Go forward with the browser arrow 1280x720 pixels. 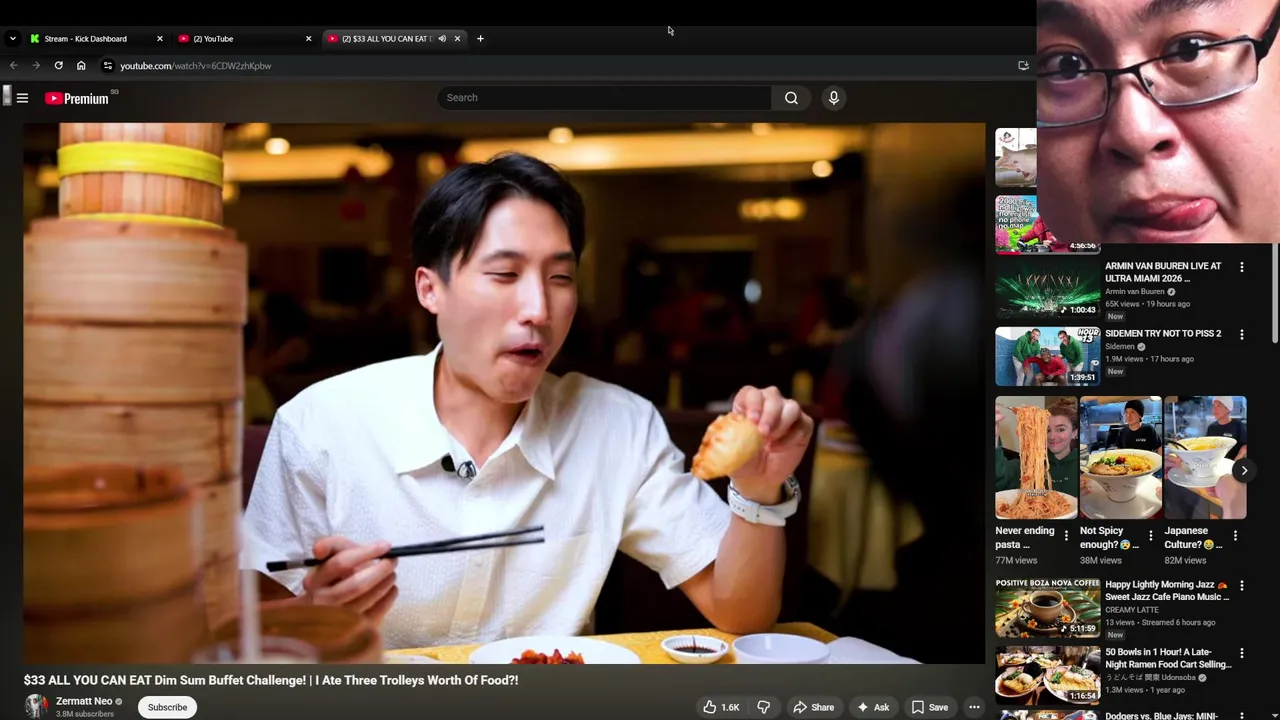(x=36, y=66)
